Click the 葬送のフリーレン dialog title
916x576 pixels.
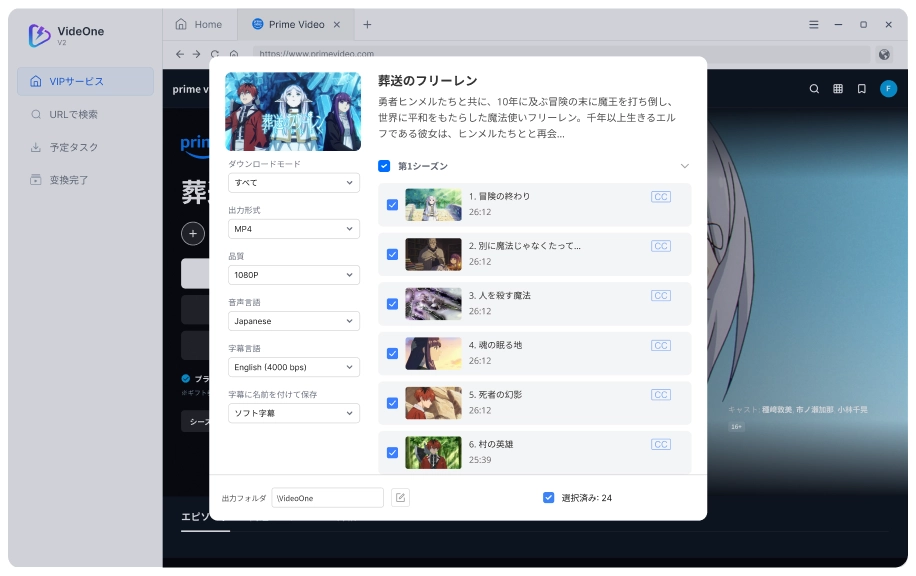click(428, 81)
